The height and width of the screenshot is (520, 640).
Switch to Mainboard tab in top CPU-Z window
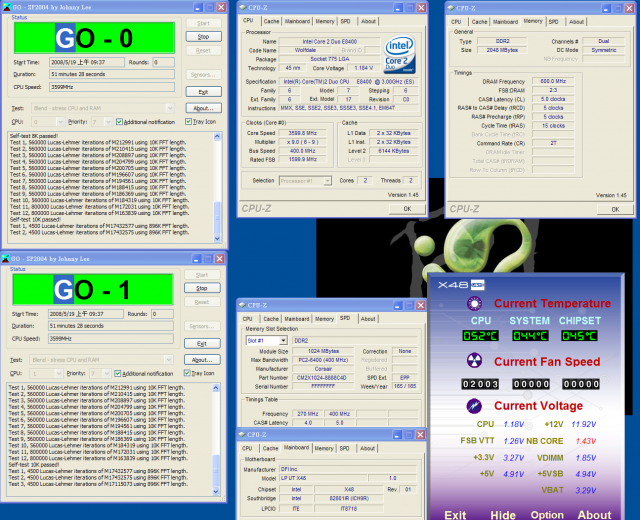pos(297,21)
